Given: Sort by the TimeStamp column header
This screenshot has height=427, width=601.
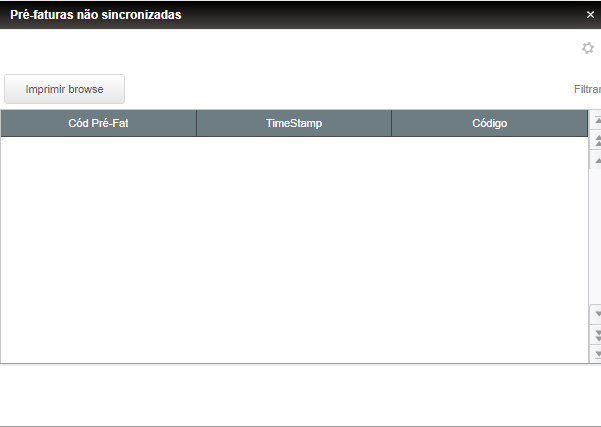Looking at the screenshot, I should [x=294, y=123].
